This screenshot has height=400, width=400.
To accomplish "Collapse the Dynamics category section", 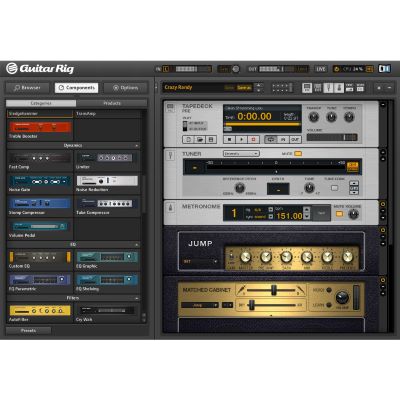I will point(137,146).
